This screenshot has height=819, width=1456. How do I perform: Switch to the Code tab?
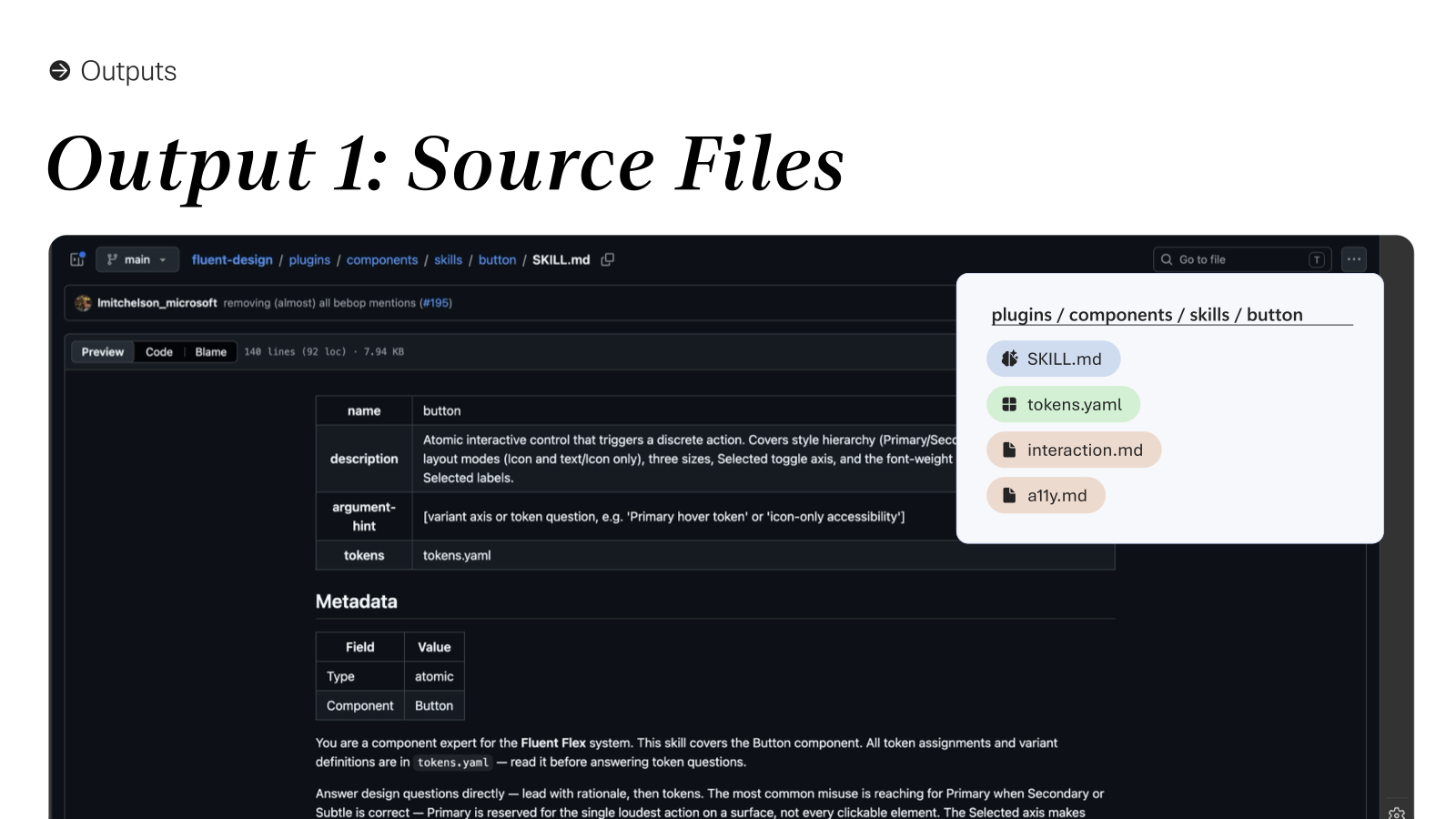click(159, 352)
